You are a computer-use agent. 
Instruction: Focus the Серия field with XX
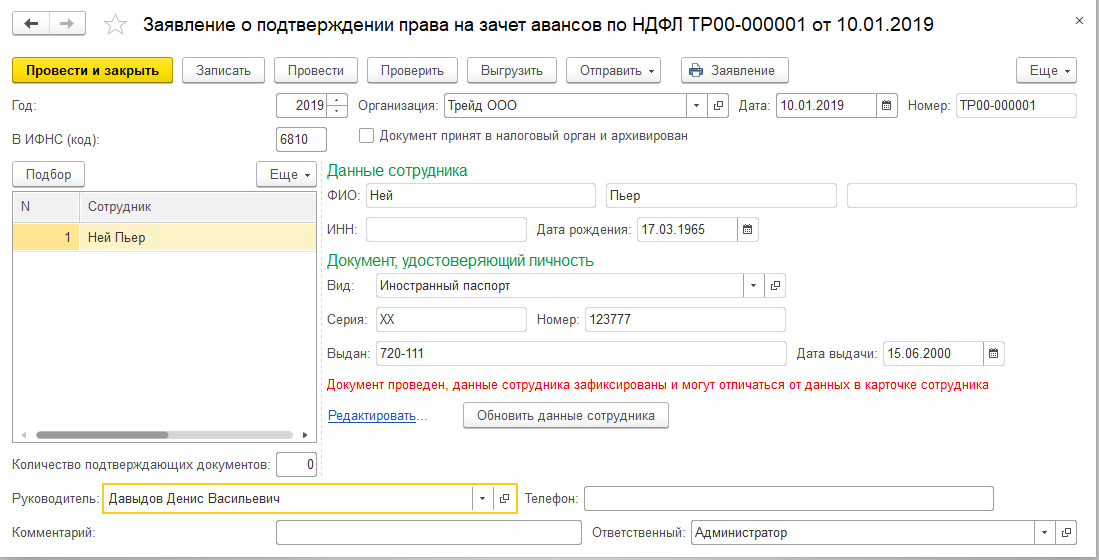(451, 320)
